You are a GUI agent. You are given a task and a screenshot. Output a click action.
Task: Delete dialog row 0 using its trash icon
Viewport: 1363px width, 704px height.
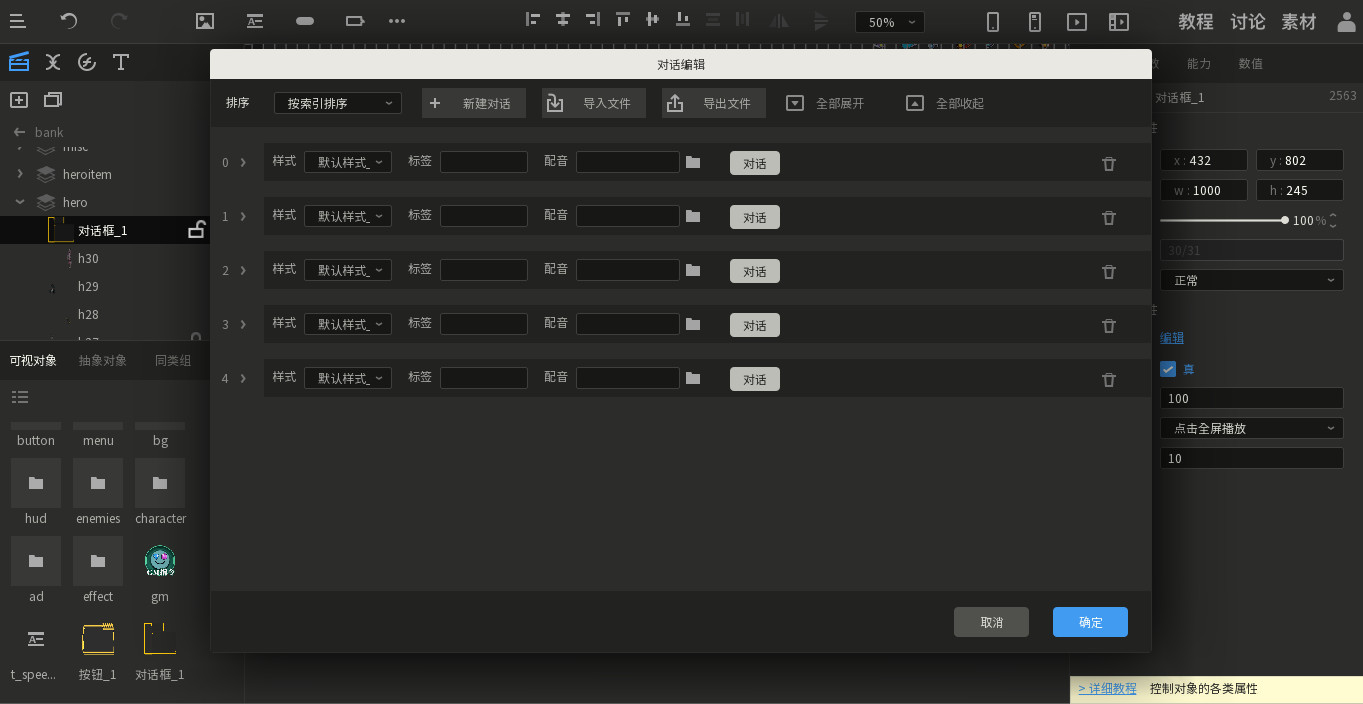(1108, 163)
